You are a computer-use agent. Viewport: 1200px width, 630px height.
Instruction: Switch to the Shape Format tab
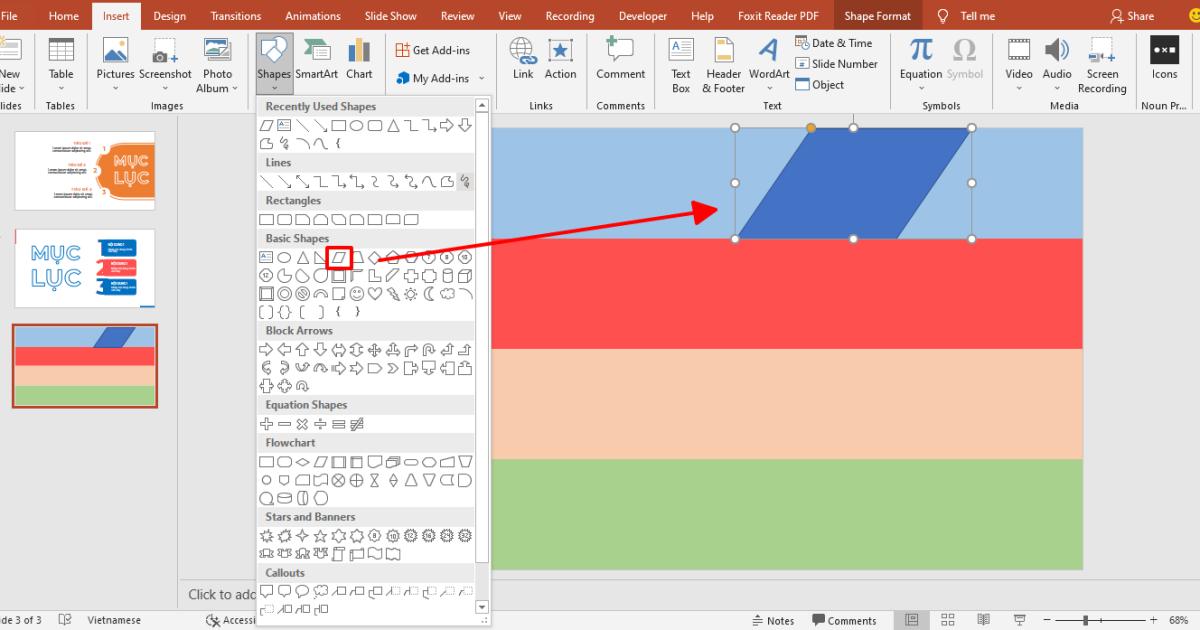click(877, 15)
